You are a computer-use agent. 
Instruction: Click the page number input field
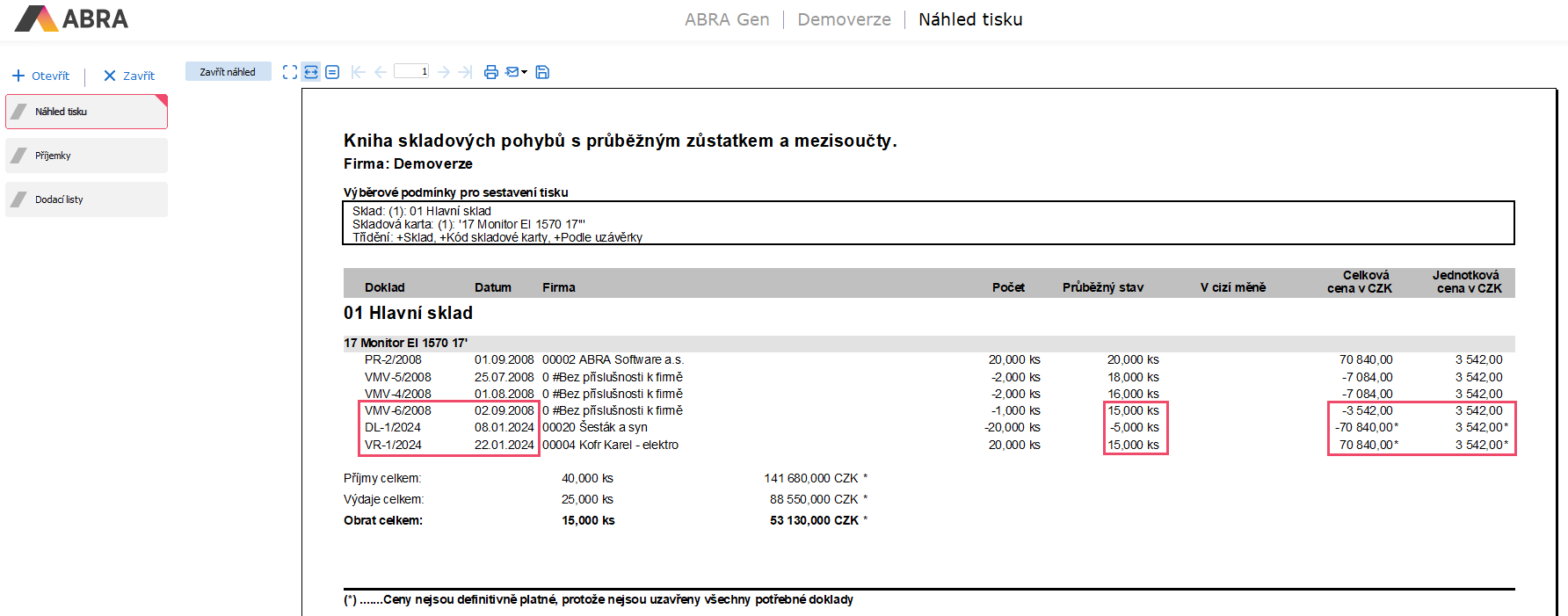(411, 71)
